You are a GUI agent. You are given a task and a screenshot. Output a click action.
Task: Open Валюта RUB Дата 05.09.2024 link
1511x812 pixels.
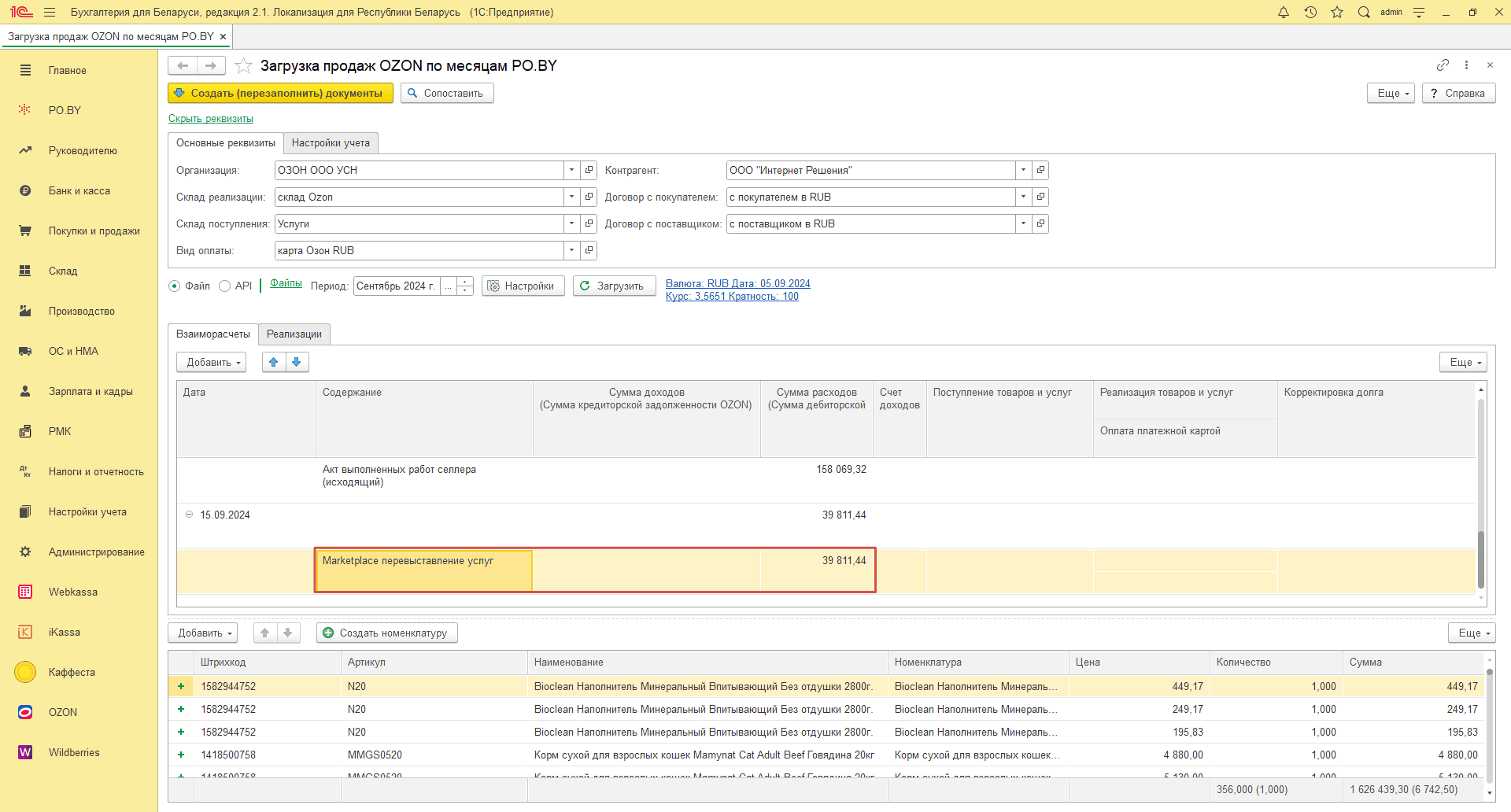[737, 284]
